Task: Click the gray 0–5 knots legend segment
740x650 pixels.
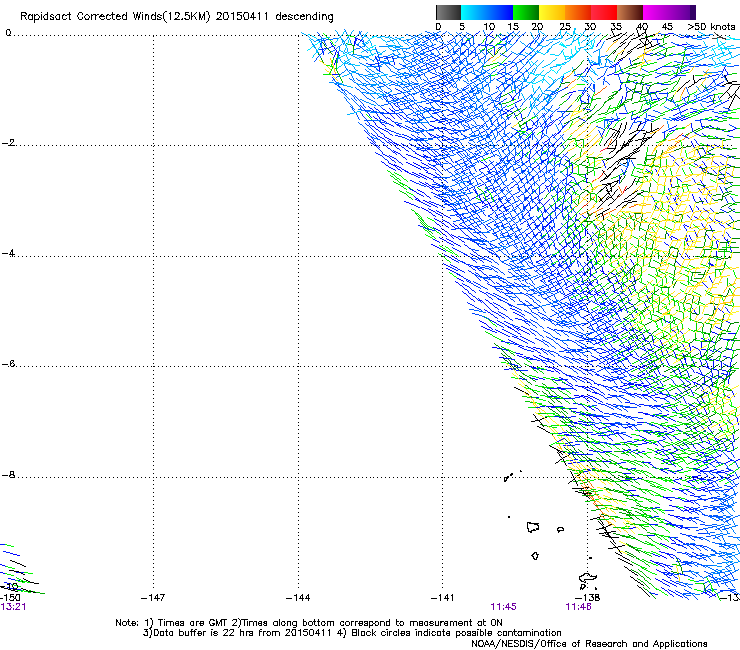Action: 448,12
